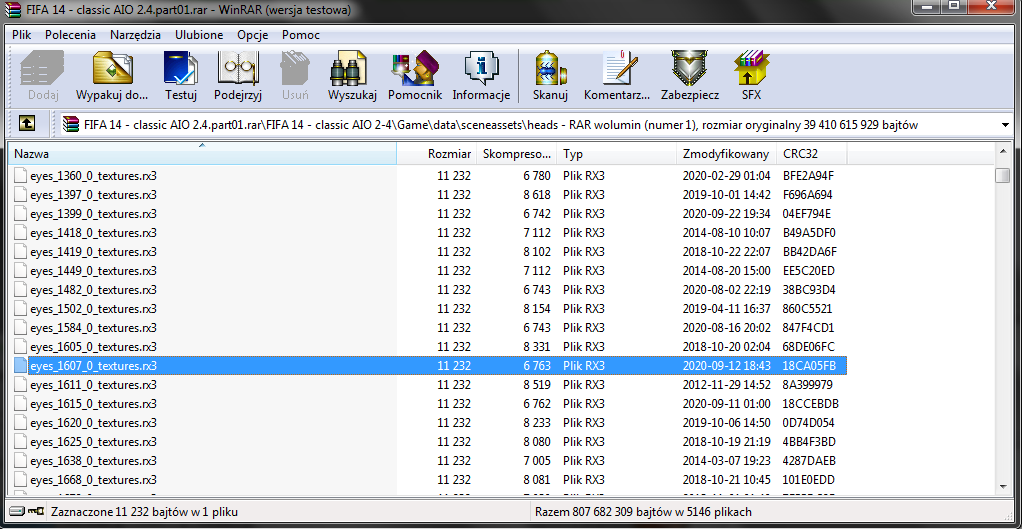Sort by the Nazwa column header
This screenshot has width=1022, height=529.
[x=202, y=154]
